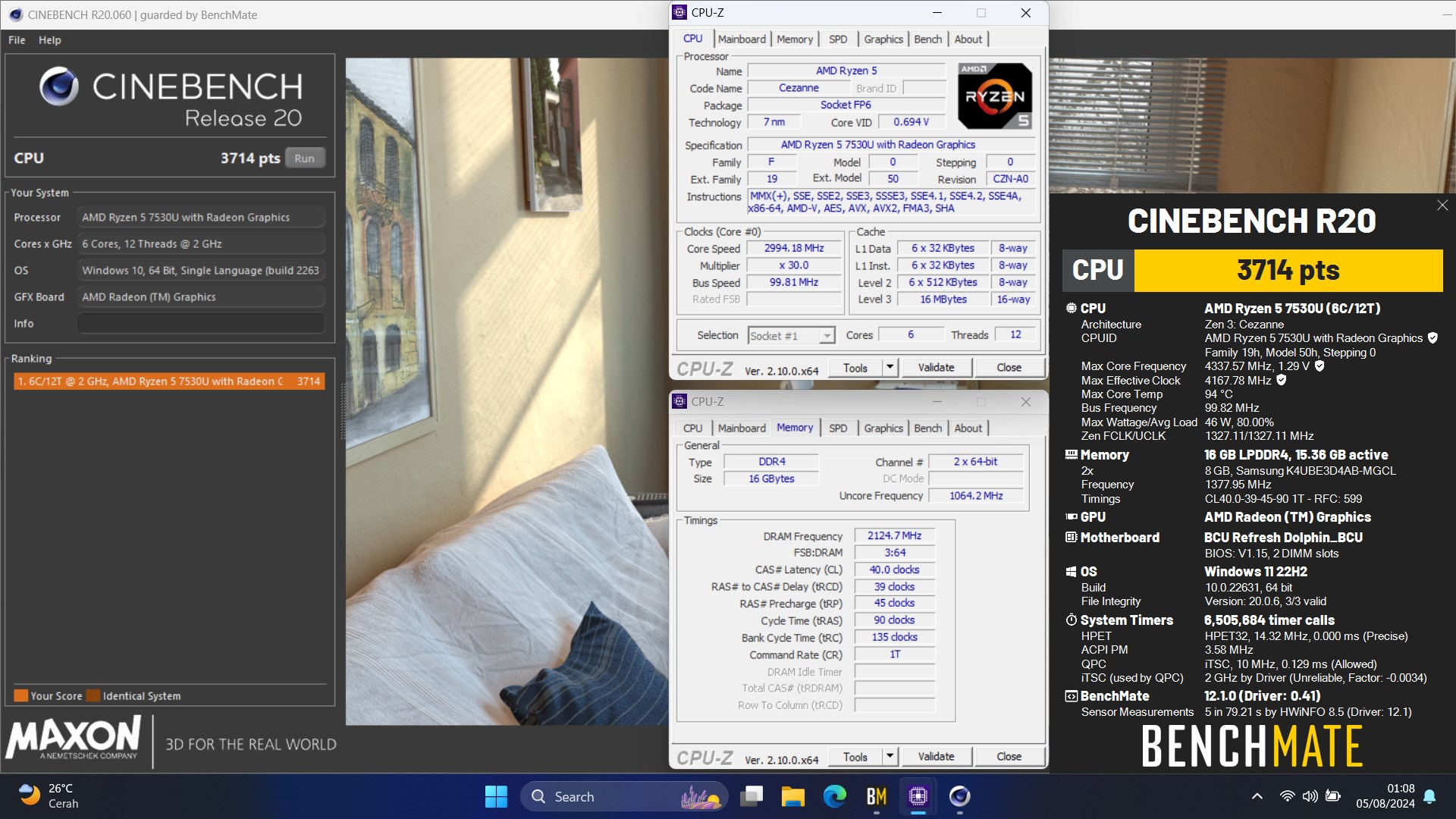Open the BenchMate taskbar icon
Image resolution: width=1456 pixels, height=819 pixels.
point(876,796)
